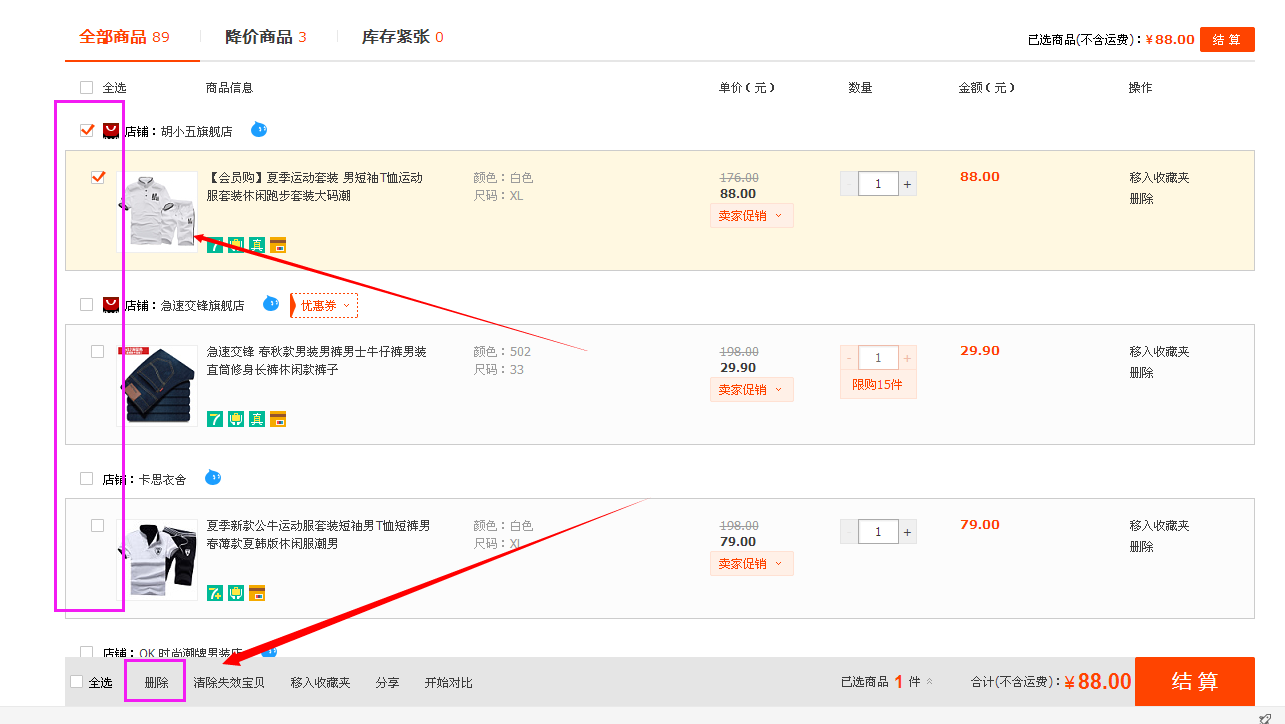The width and height of the screenshot is (1285, 724).
Task: Click the charity 公益宝贝 icon under the jeans item
Action: [x=235, y=418]
